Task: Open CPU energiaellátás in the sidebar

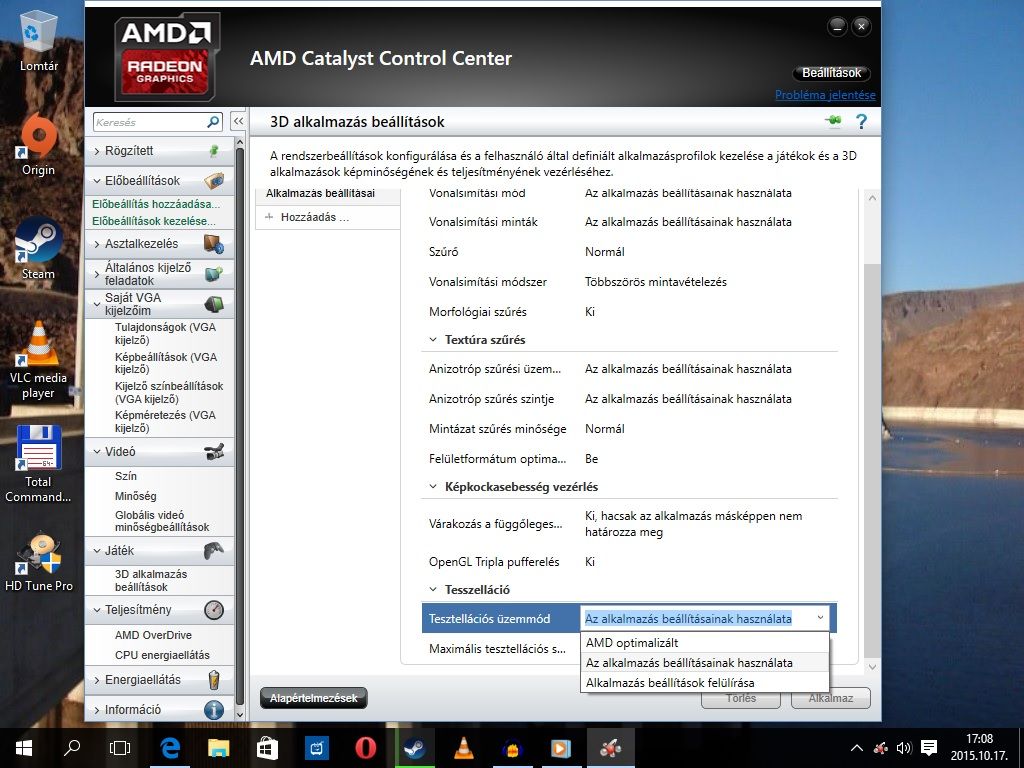Action: click(x=162, y=654)
